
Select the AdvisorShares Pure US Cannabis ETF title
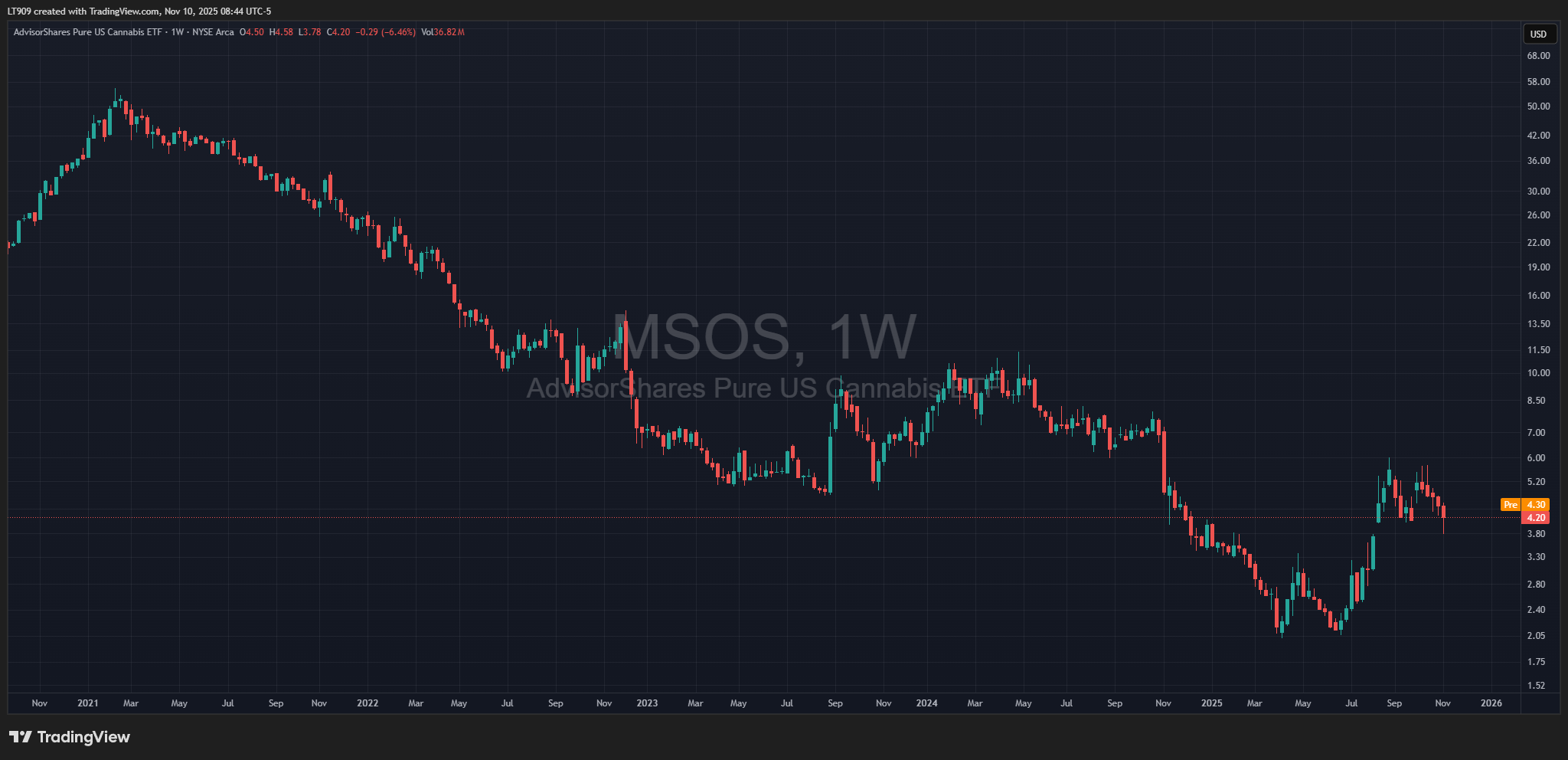point(88,32)
